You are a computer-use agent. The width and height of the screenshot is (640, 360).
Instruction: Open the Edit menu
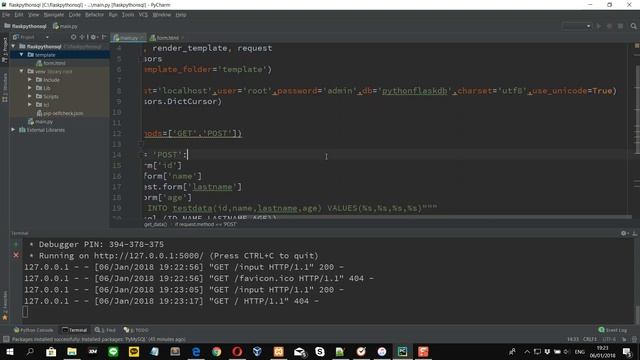coord(19,15)
